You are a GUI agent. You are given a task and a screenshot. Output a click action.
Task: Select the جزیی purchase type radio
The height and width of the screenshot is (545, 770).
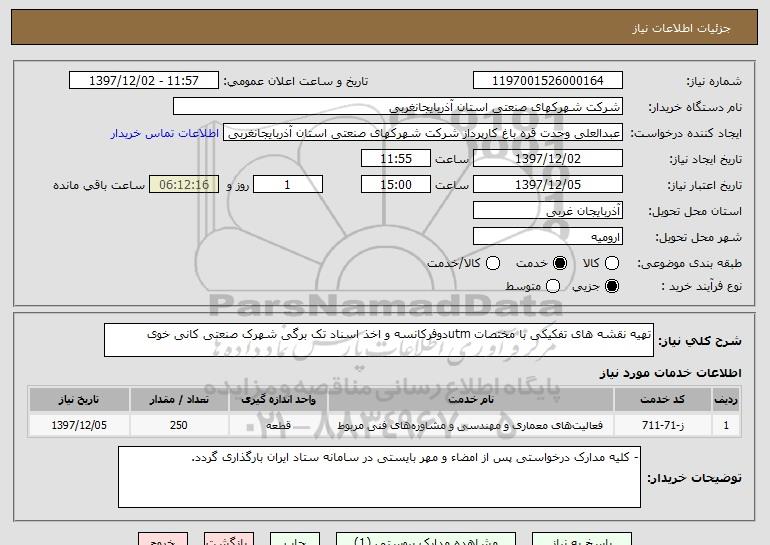[x=612, y=286]
